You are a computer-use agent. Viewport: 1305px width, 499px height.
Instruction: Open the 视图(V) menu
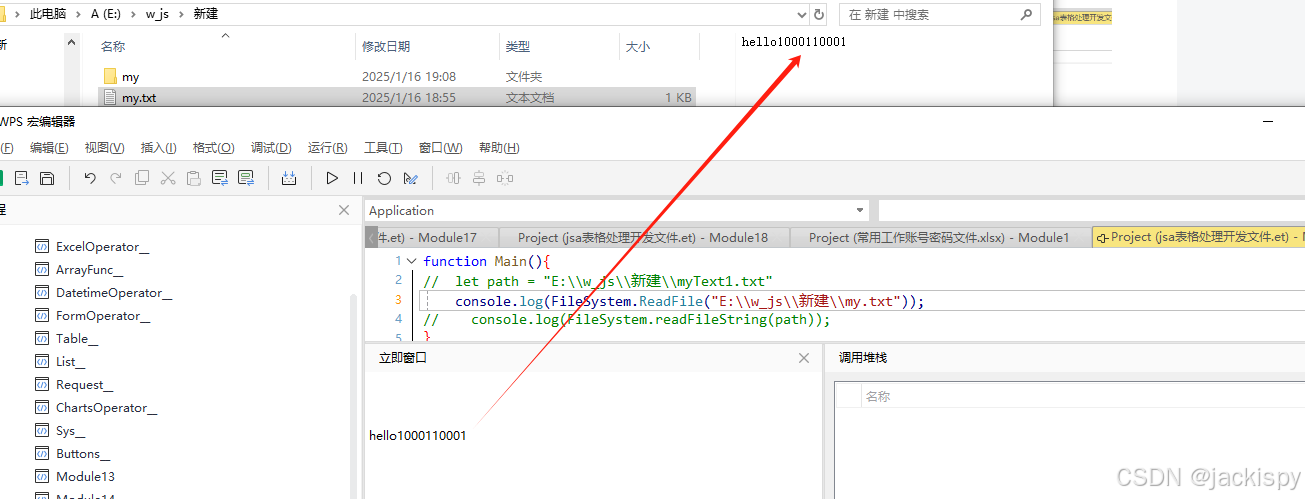point(104,148)
